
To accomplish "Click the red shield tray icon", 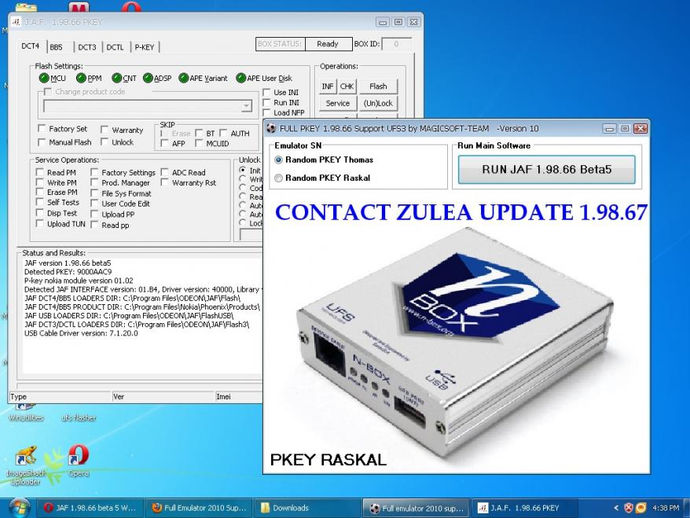I will [x=628, y=508].
